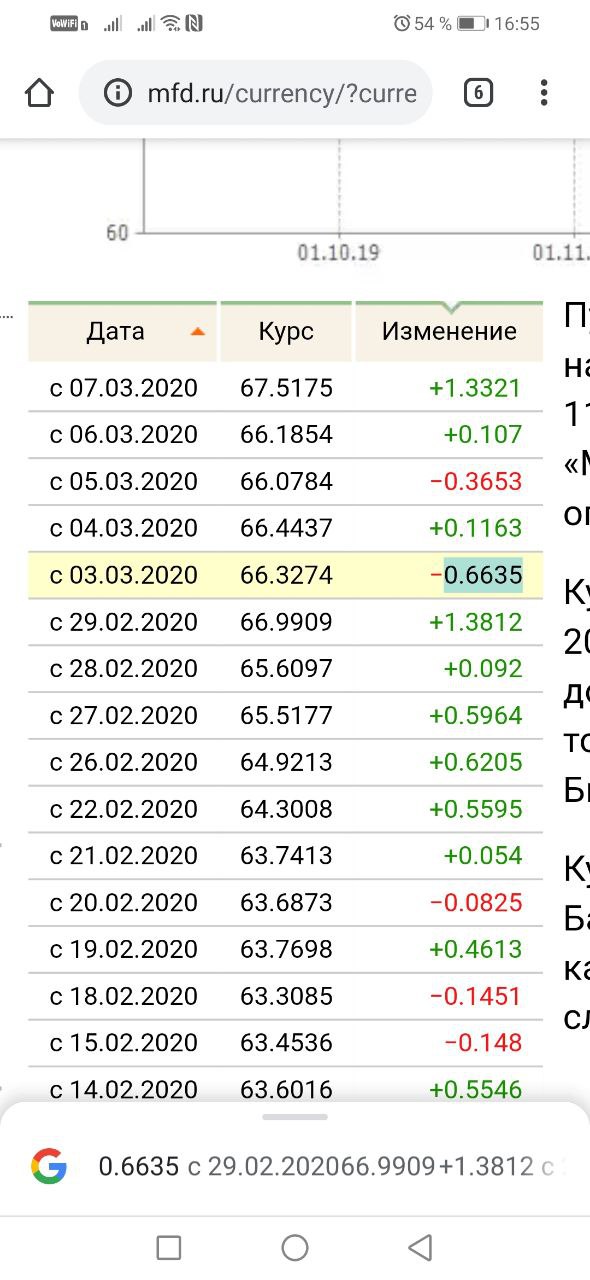Tap the browser home icon

pos(38,94)
